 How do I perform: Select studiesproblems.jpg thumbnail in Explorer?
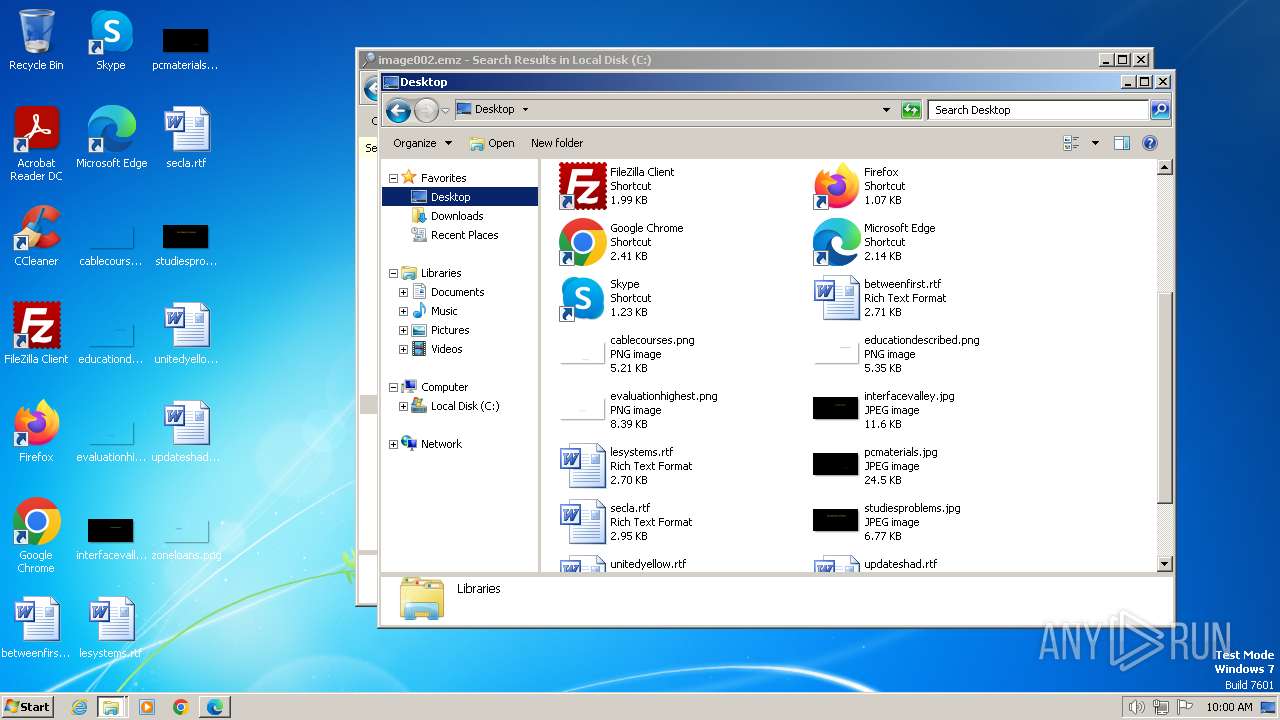[x=835, y=520]
